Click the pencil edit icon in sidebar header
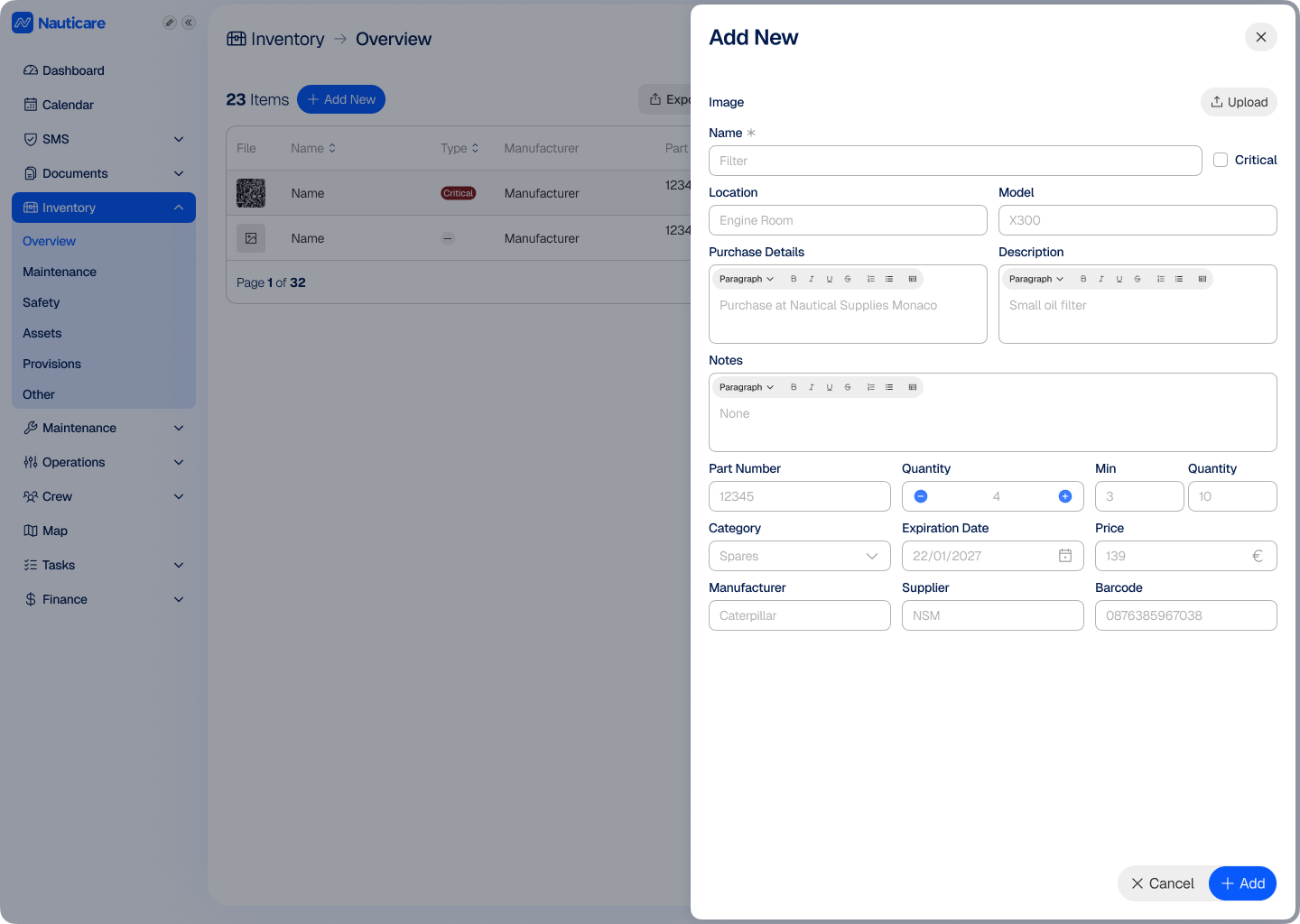 pyautogui.click(x=169, y=23)
